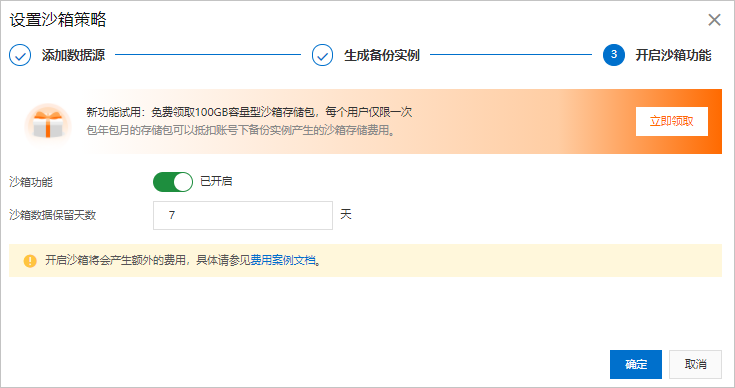Click the 立即领取 button

point(672,121)
